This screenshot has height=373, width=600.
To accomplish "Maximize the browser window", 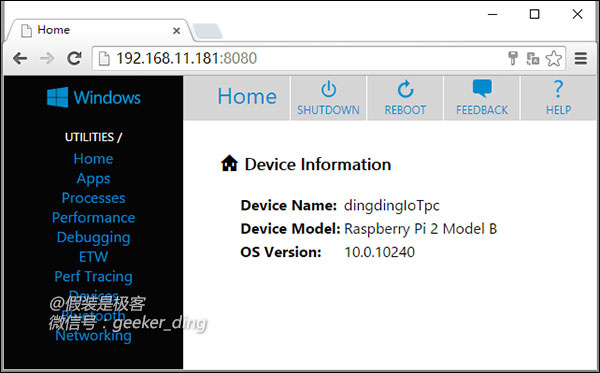I will 535,14.
